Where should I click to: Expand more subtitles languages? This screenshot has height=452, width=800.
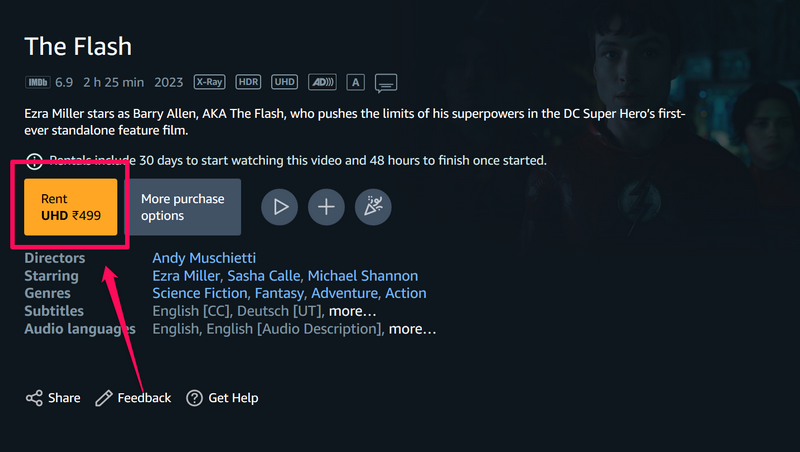point(355,311)
